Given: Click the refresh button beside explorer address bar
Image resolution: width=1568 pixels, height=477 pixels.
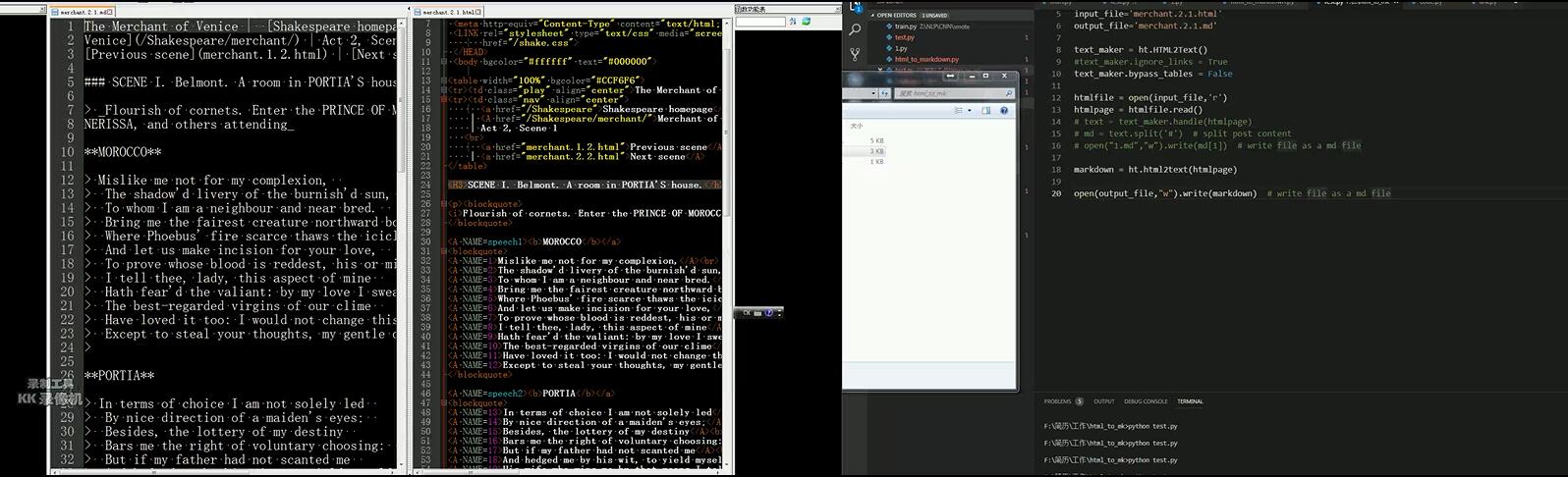Looking at the screenshot, I should [884, 93].
